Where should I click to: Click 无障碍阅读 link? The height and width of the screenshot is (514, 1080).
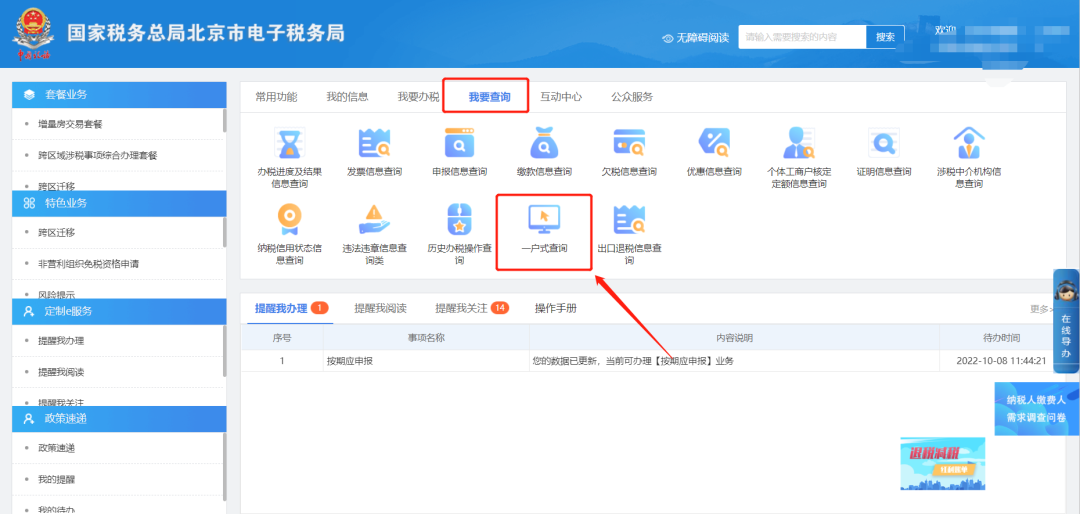tap(702, 38)
